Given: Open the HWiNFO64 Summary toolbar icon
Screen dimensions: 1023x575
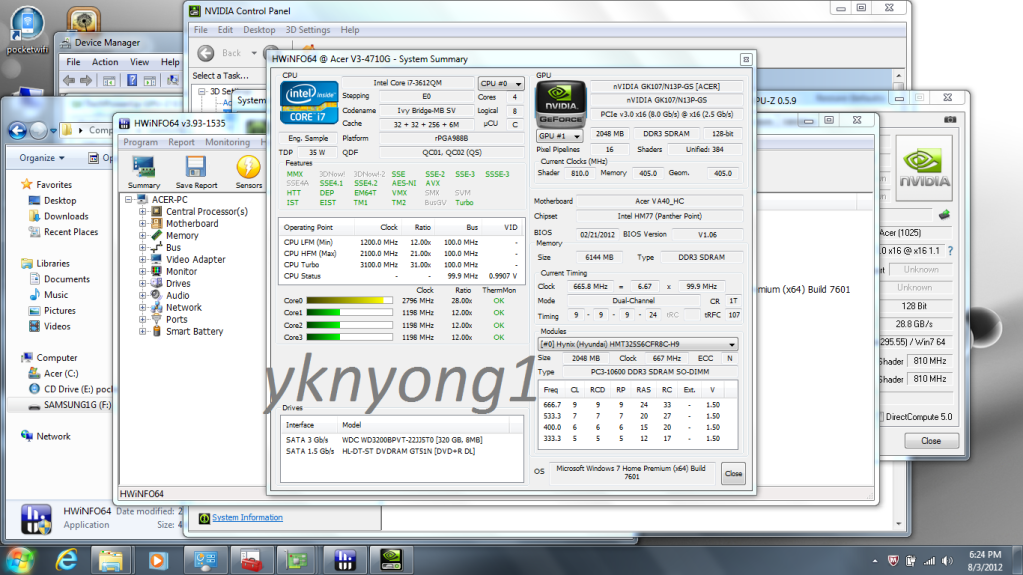Looking at the screenshot, I should coord(144,172).
